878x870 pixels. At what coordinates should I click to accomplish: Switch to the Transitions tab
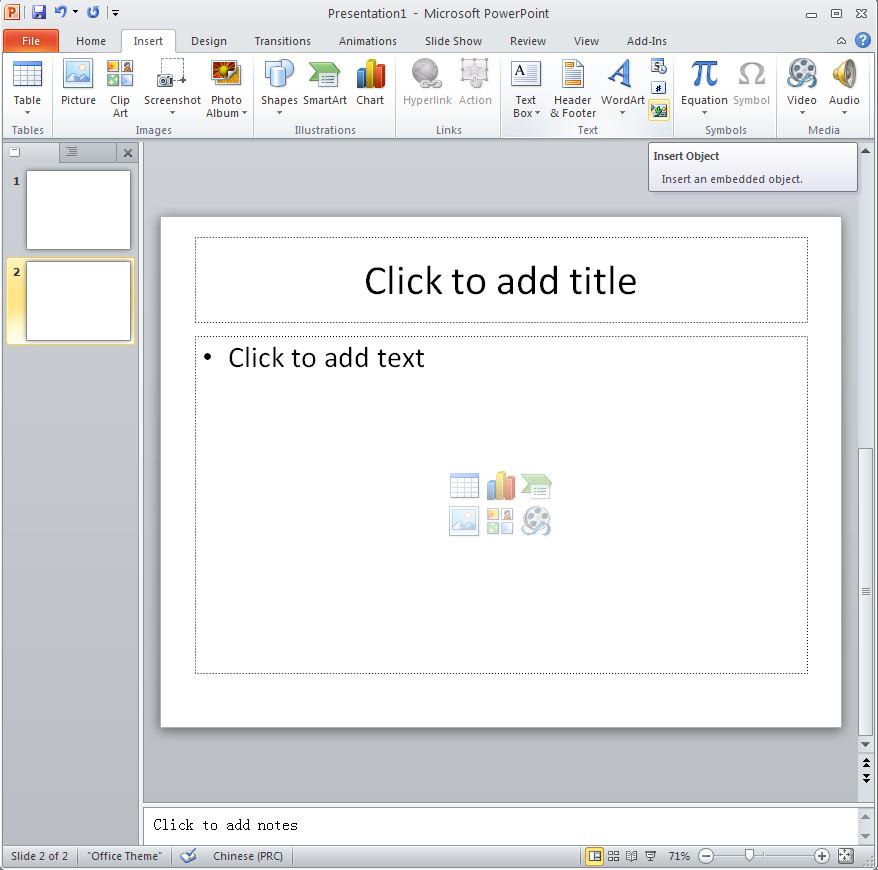(x=282, y=41)
